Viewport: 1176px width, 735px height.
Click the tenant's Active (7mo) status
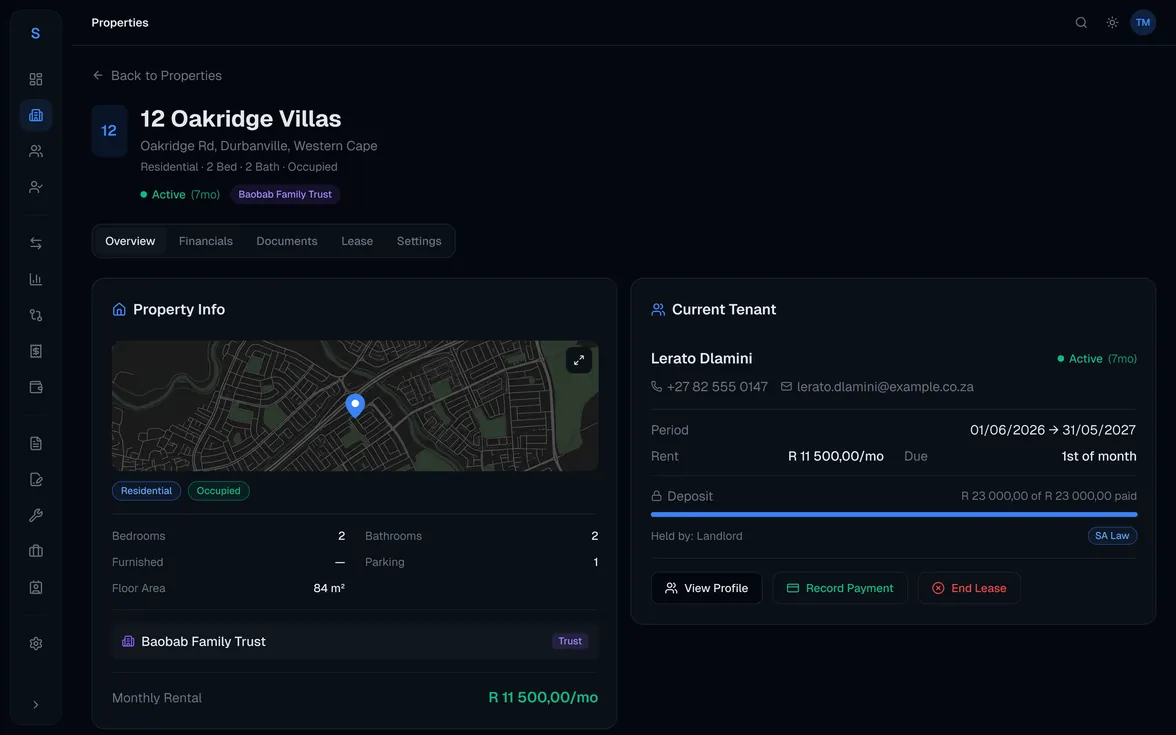click(x=1096, y=358)
